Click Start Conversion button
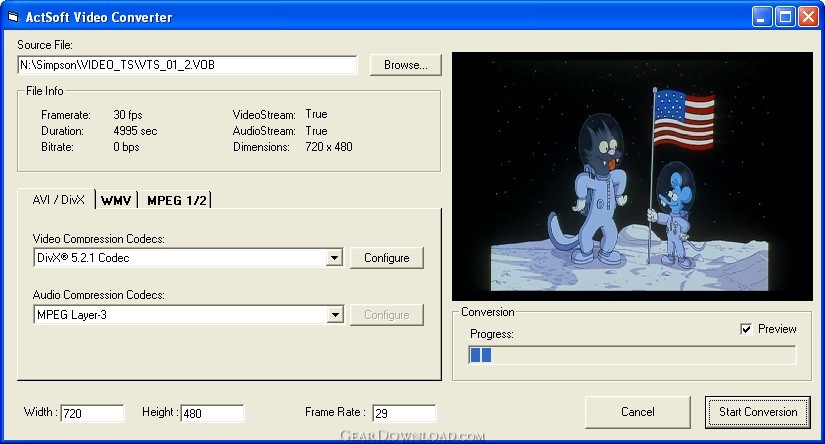This screenshot has width=825, height=444. pos(758,412)
